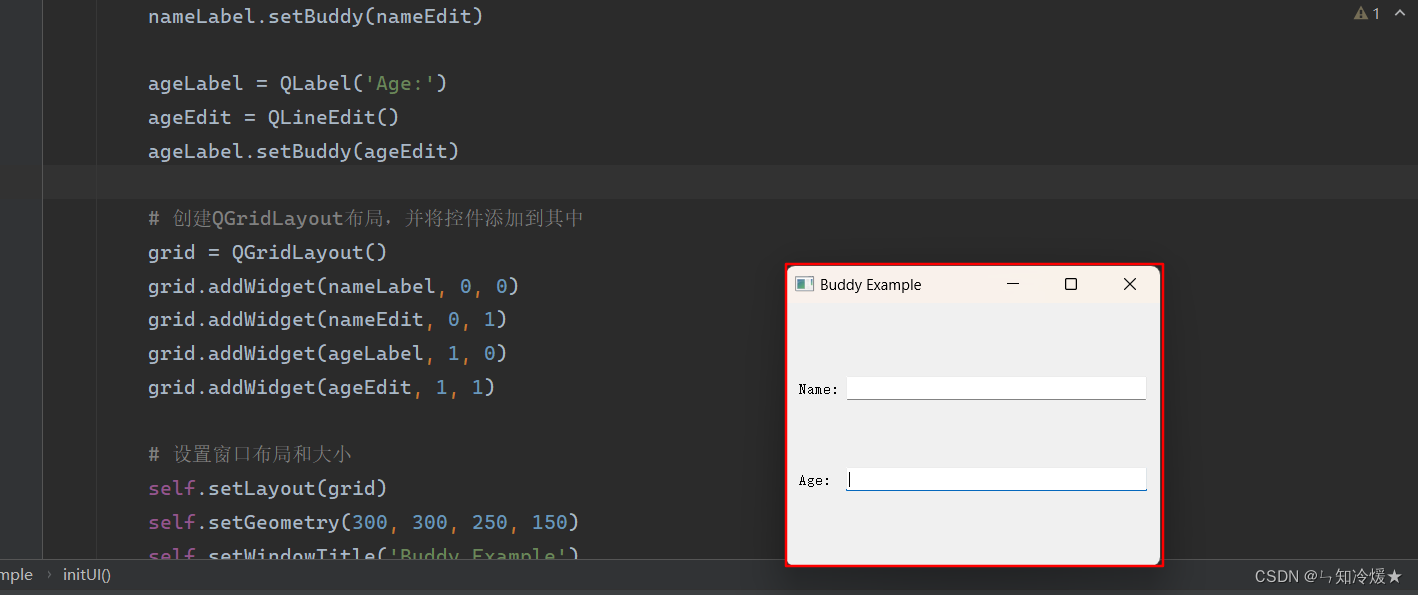
Task: Click the Buddy Example title bar text
Action: point(870,285)
